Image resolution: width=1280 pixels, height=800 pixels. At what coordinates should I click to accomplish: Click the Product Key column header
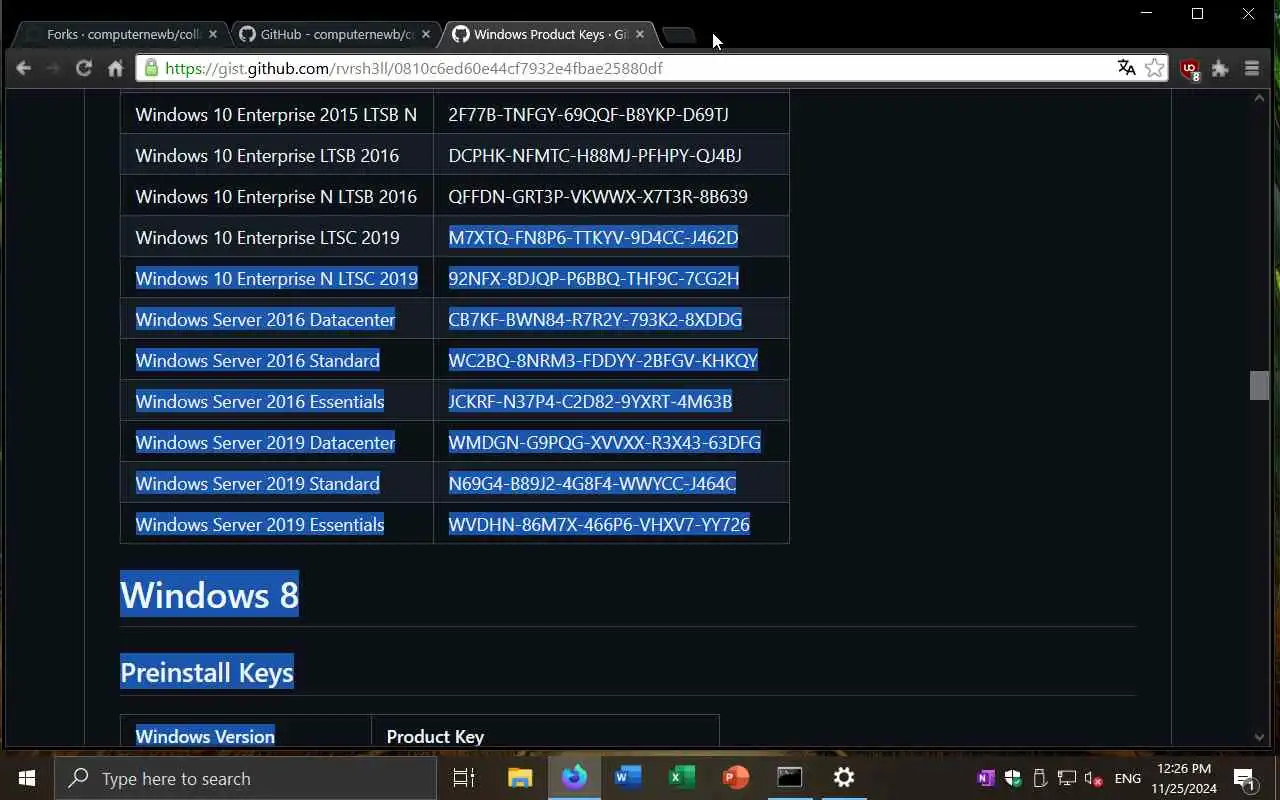click(x=435, y=736)
